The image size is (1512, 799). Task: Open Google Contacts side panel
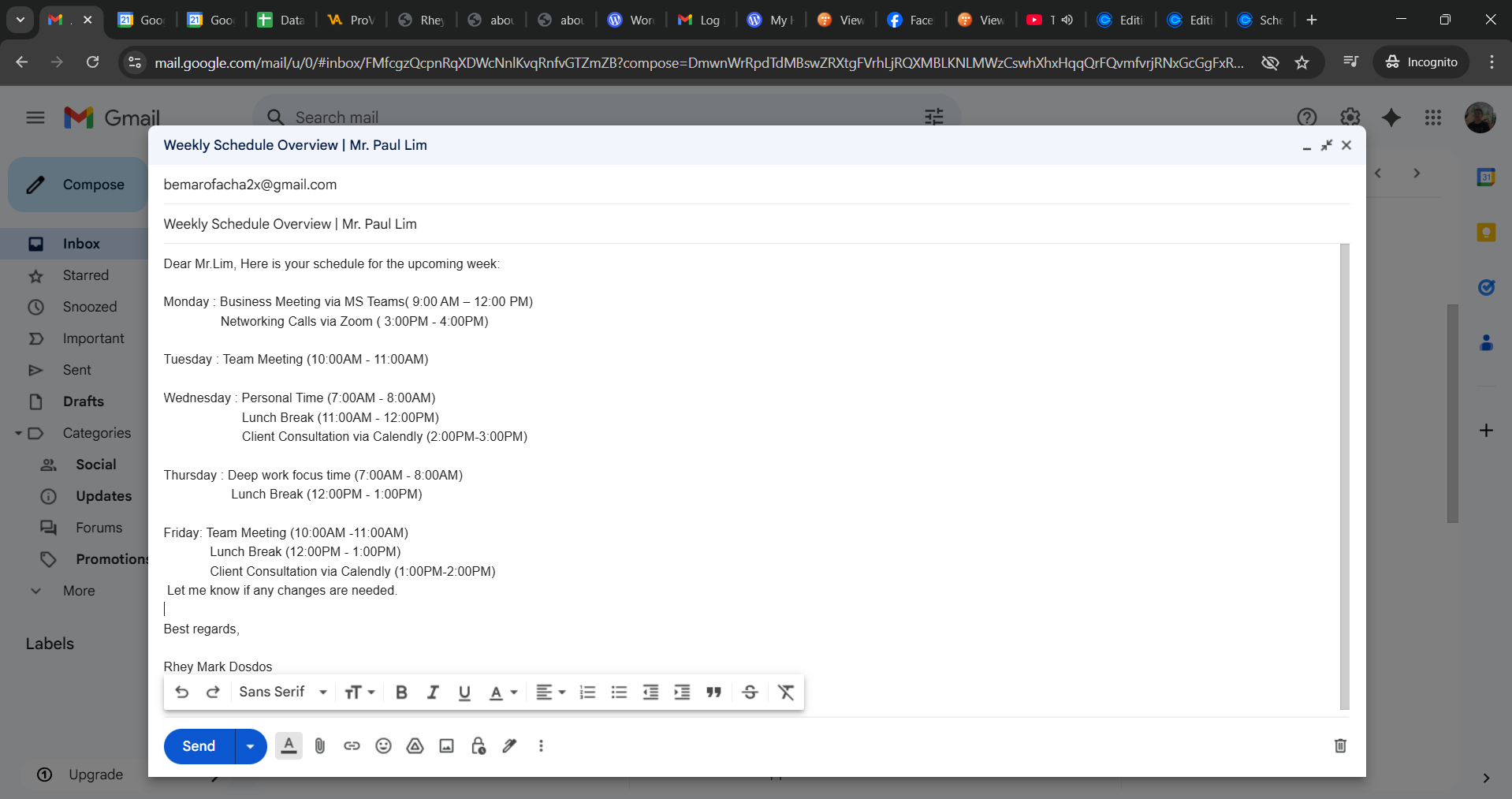tap(1486, 343)
